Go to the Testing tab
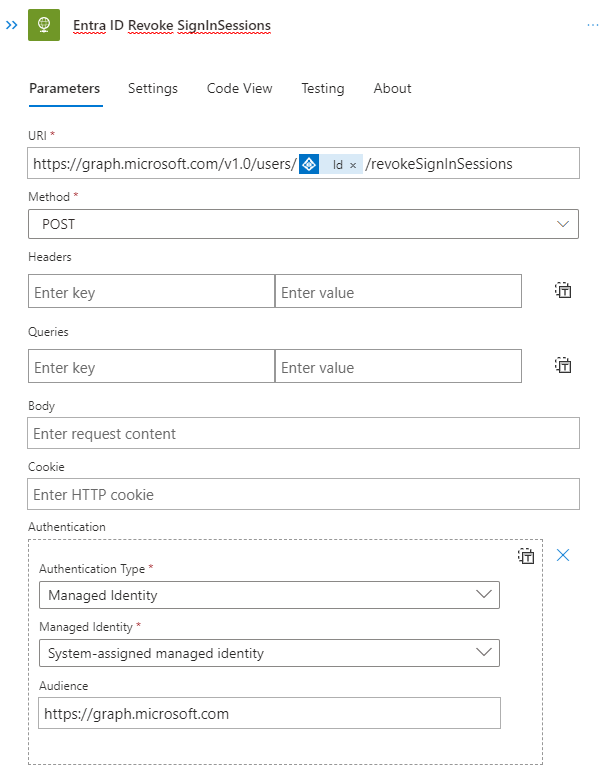 pyautogui.click(x=323, y=88)
